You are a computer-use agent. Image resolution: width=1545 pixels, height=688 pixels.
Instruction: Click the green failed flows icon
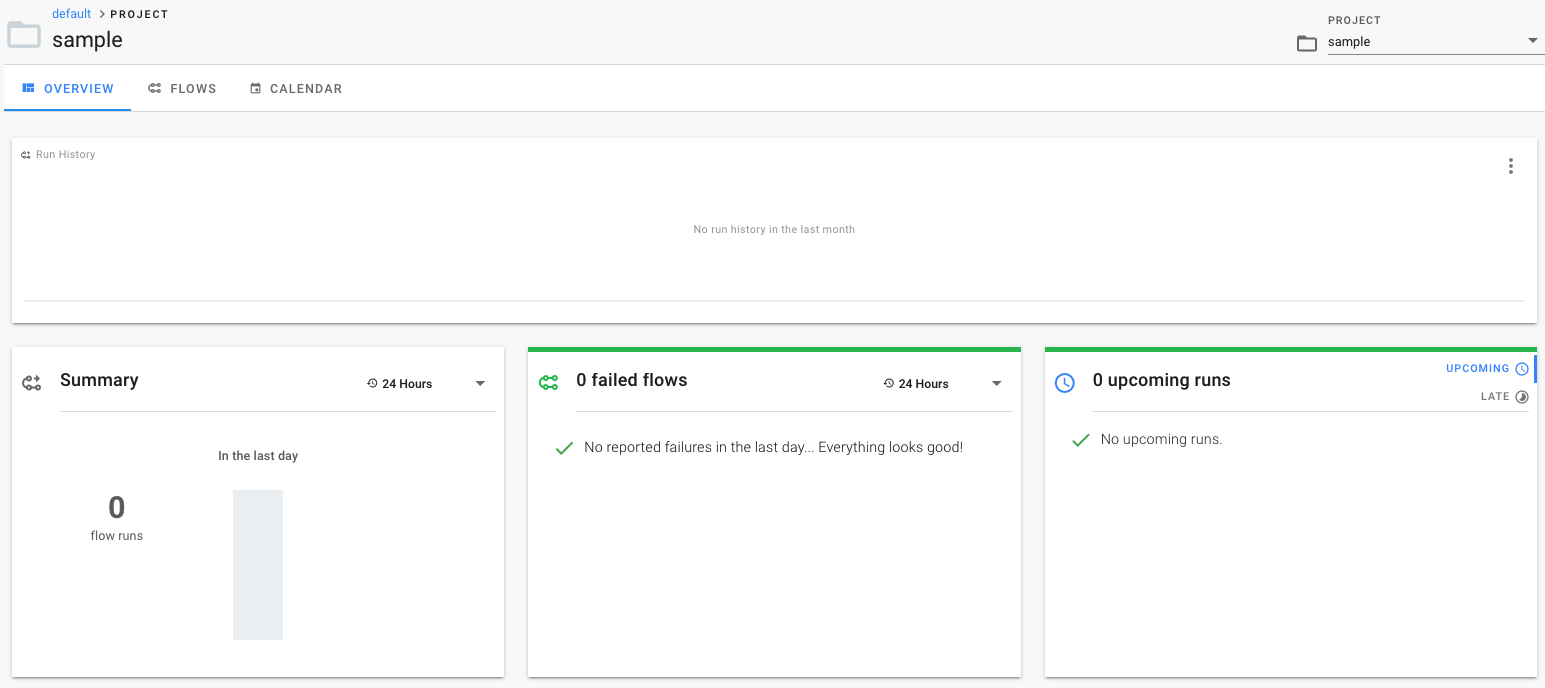(x=548, y=382)
